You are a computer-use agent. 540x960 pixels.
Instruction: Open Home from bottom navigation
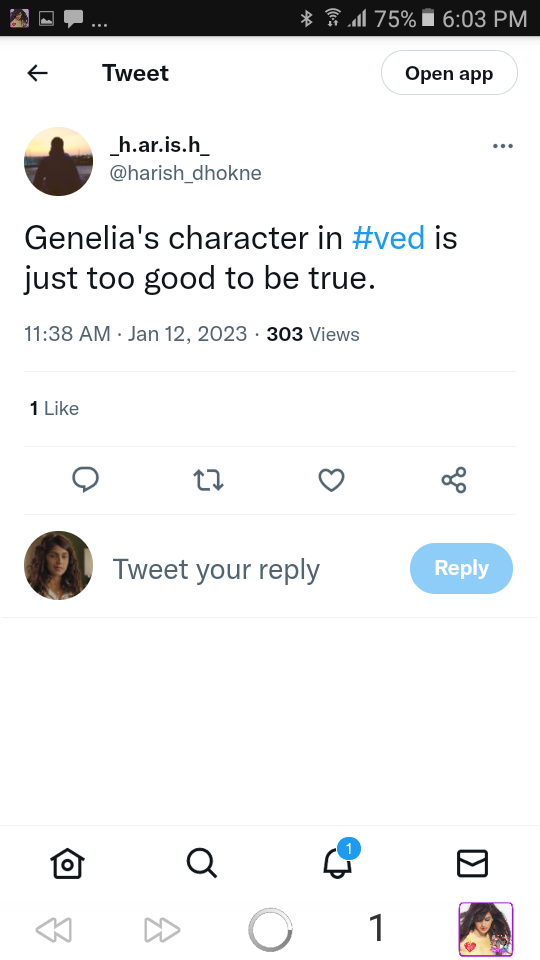(x=67, y=864)
